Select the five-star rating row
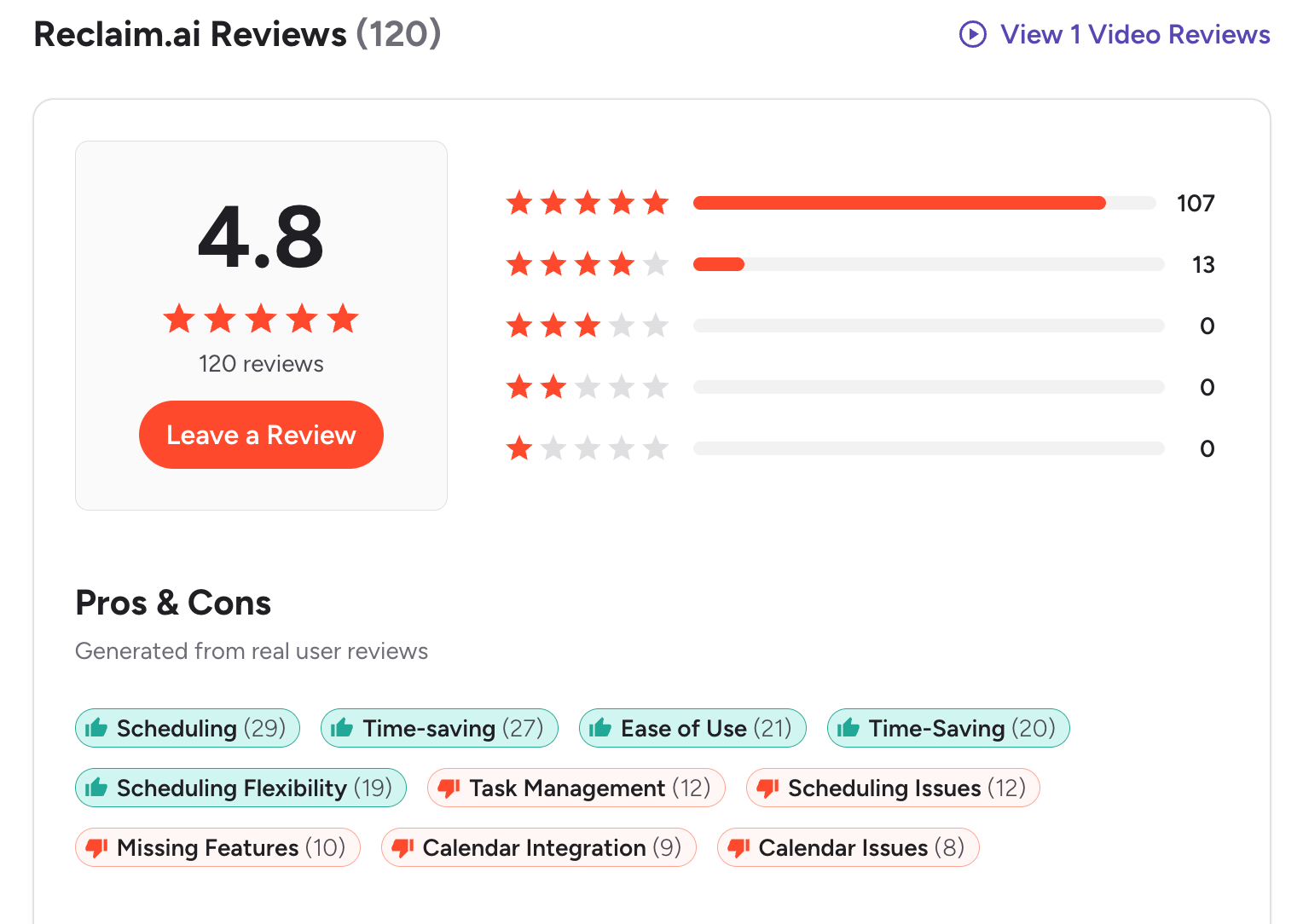The width and height of the screenshot is (1303, 924). [587, 203]
